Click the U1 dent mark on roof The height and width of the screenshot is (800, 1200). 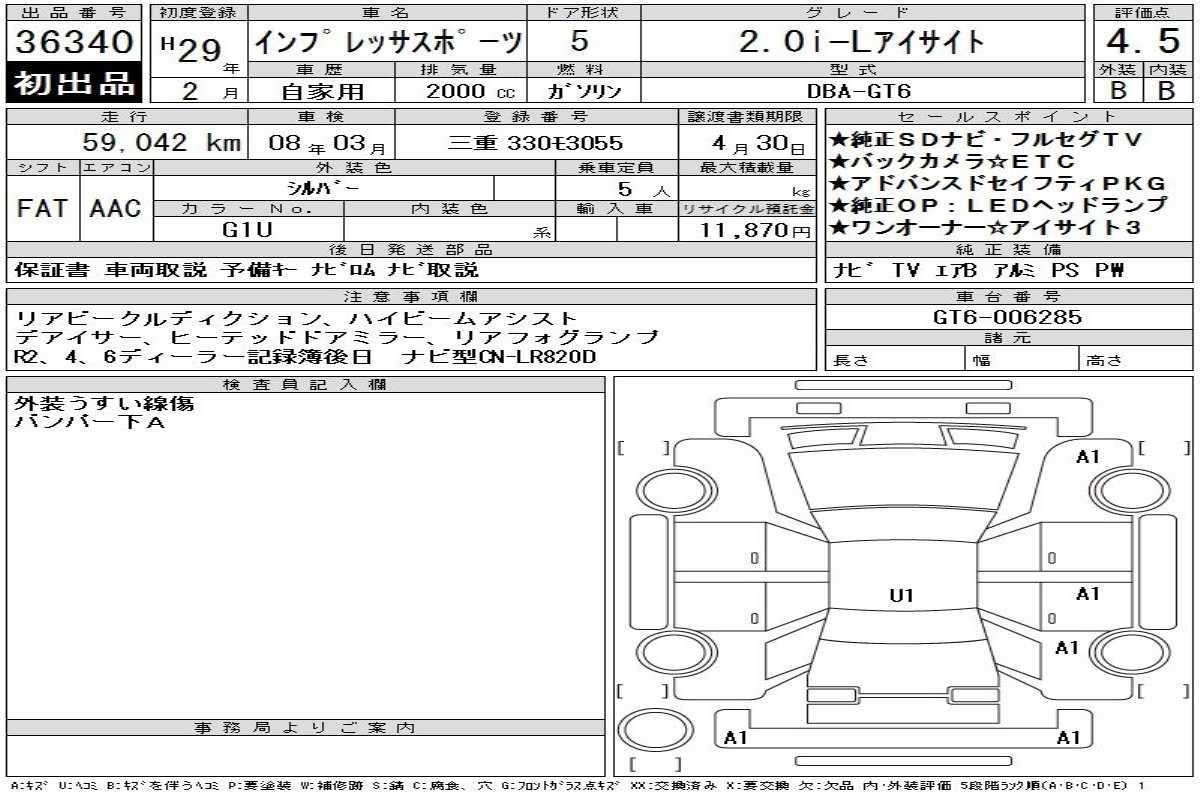[901, 596]
